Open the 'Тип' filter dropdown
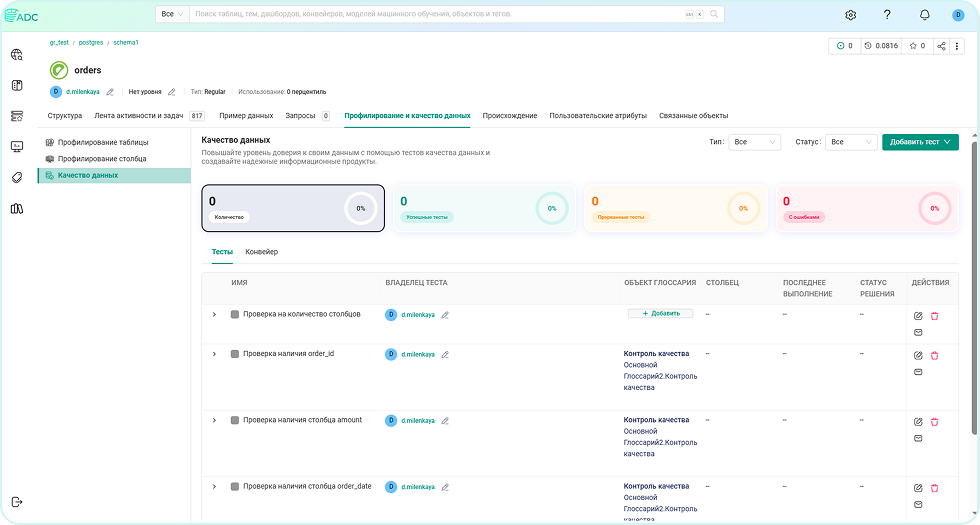 tap(754, 142)
